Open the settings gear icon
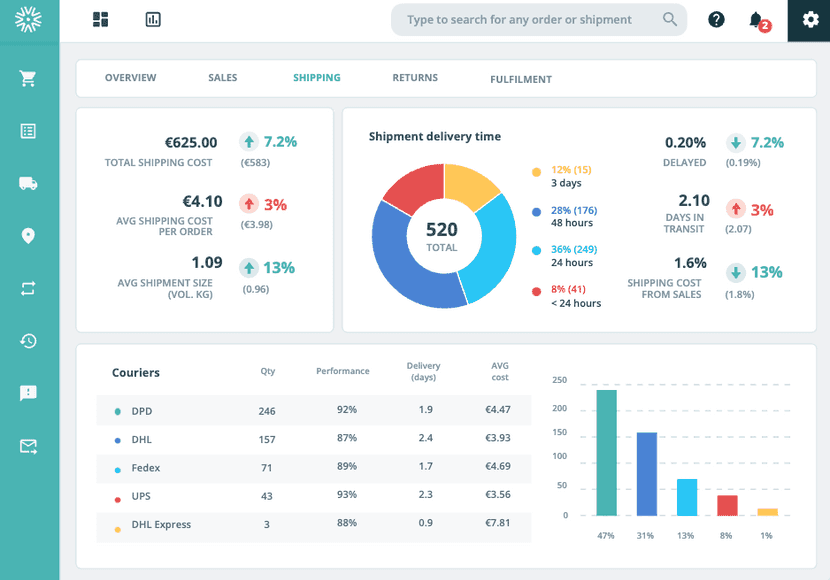This screenshot has height=580, width=830. click(x=810, y=20)
